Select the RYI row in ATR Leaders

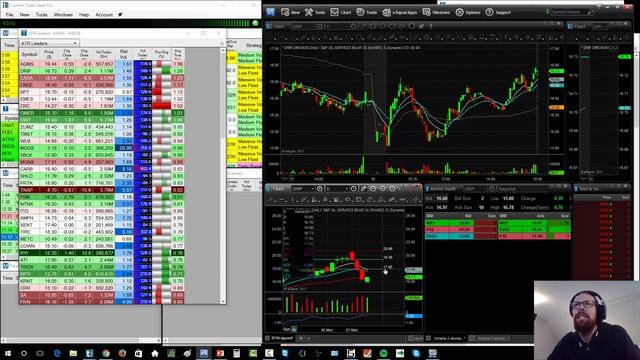pos(102,253)
